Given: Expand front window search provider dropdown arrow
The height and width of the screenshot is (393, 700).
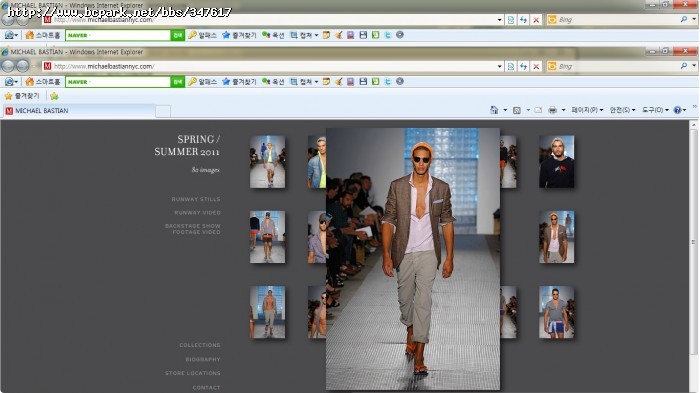Looking at the screenshot, I should [694, 66].
